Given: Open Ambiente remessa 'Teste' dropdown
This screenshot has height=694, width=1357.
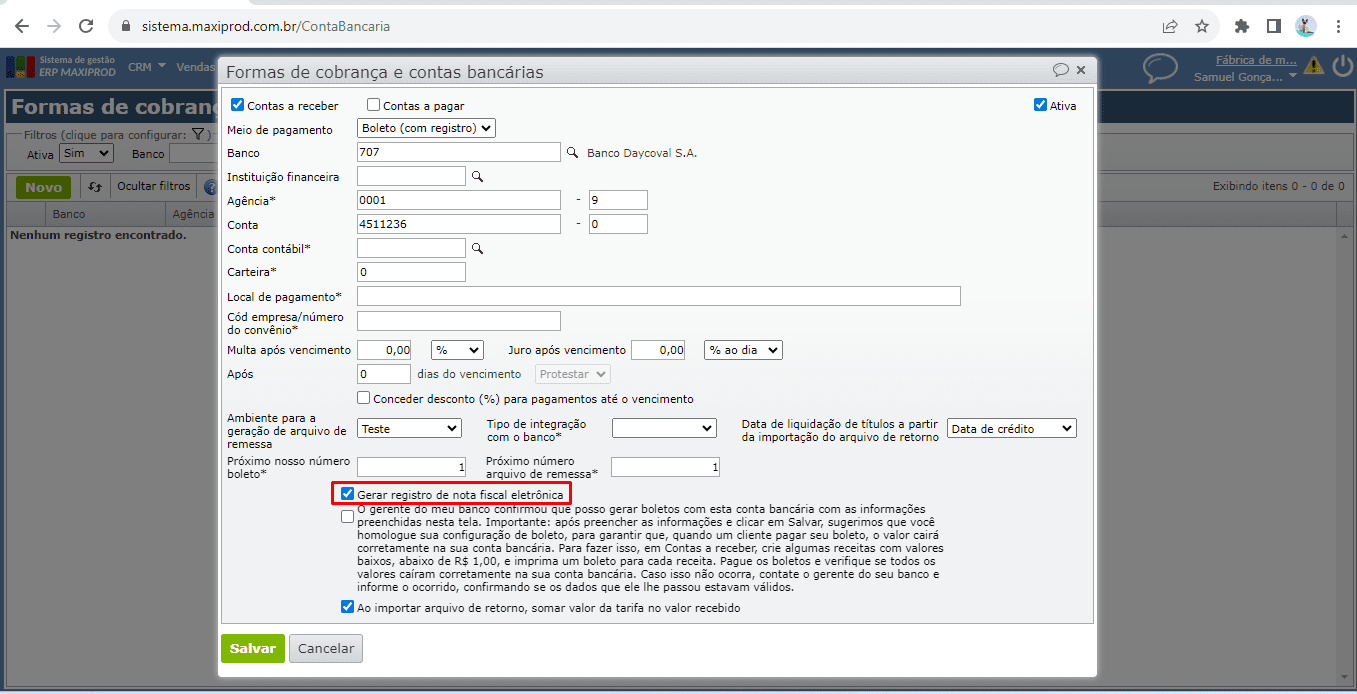Looking at the screenshot, I should (x=409, y=428).
